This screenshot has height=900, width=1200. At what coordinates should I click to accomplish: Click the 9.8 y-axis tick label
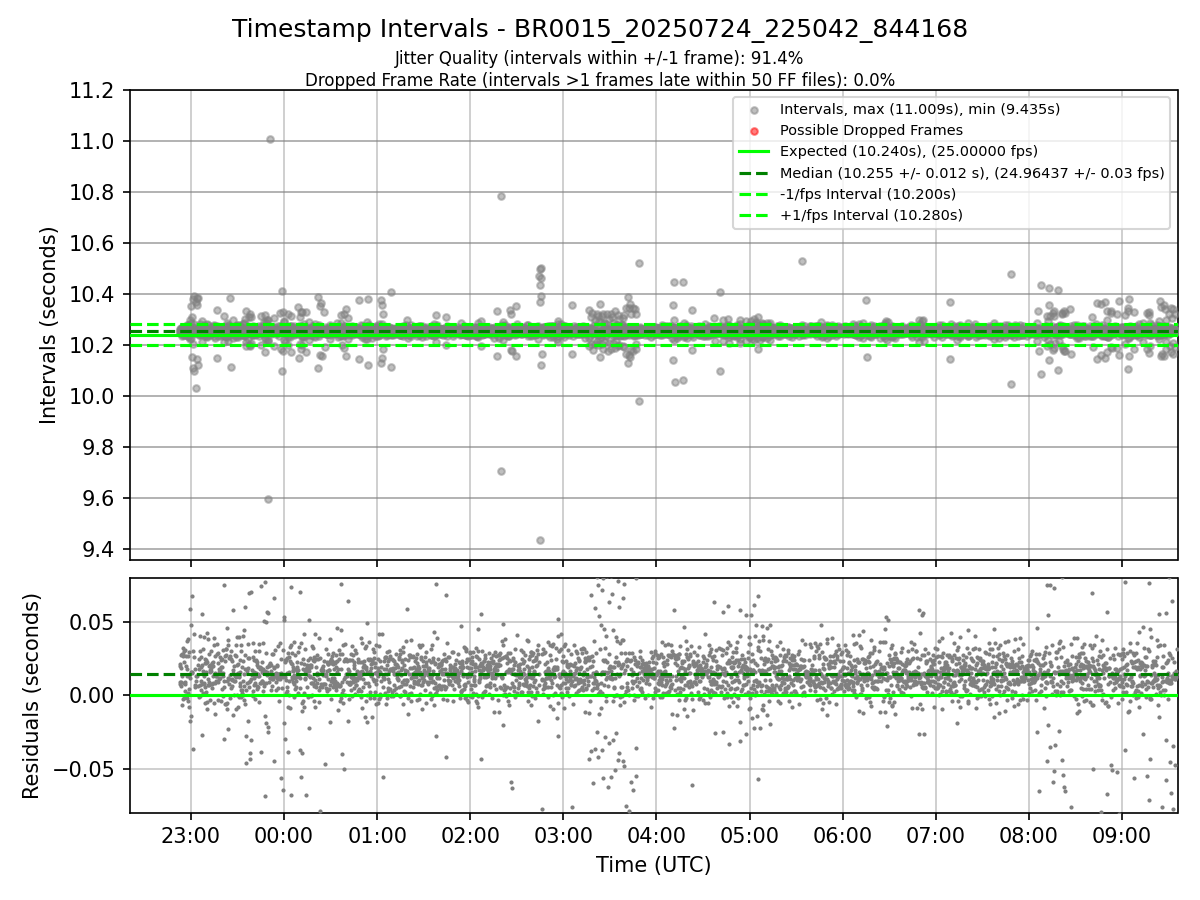click(x=100, y=448)
